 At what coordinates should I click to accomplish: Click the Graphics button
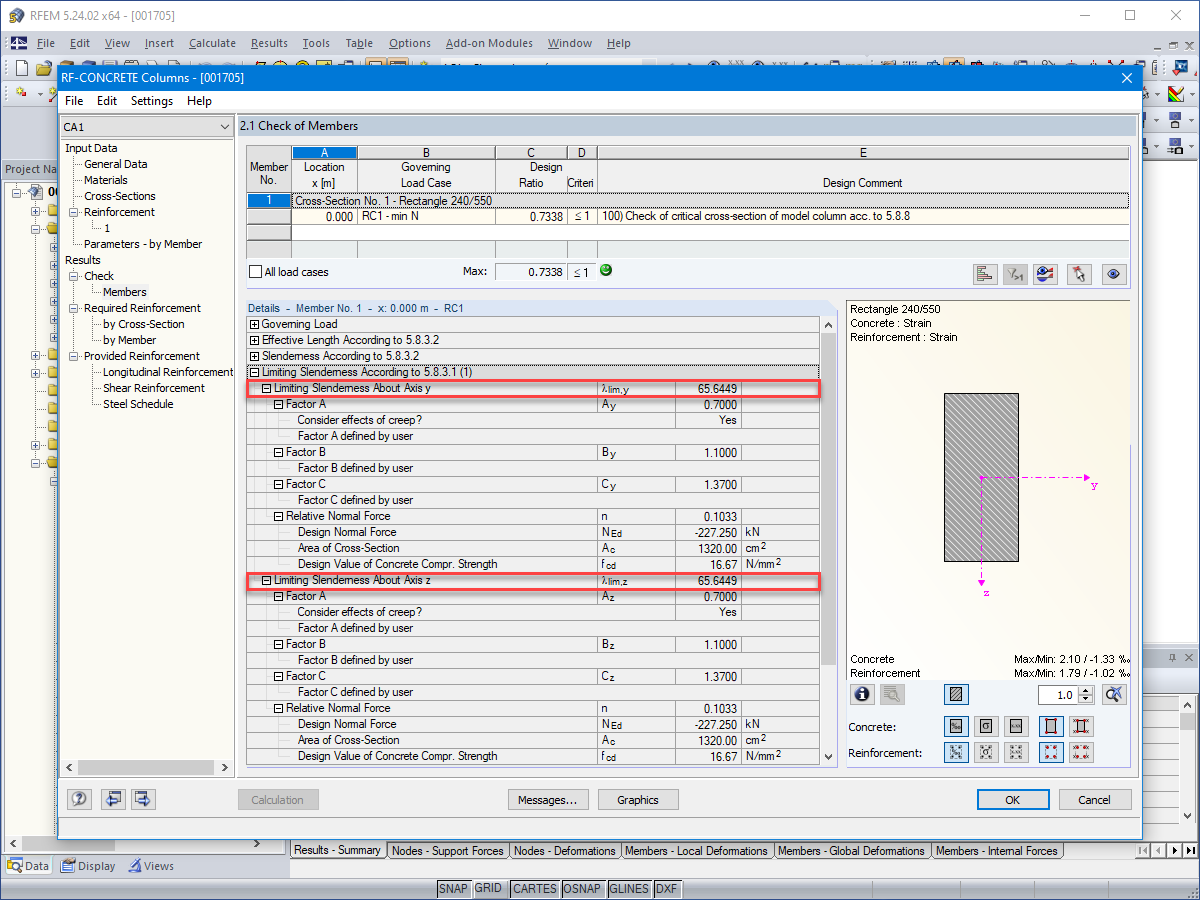pos(638,800)
